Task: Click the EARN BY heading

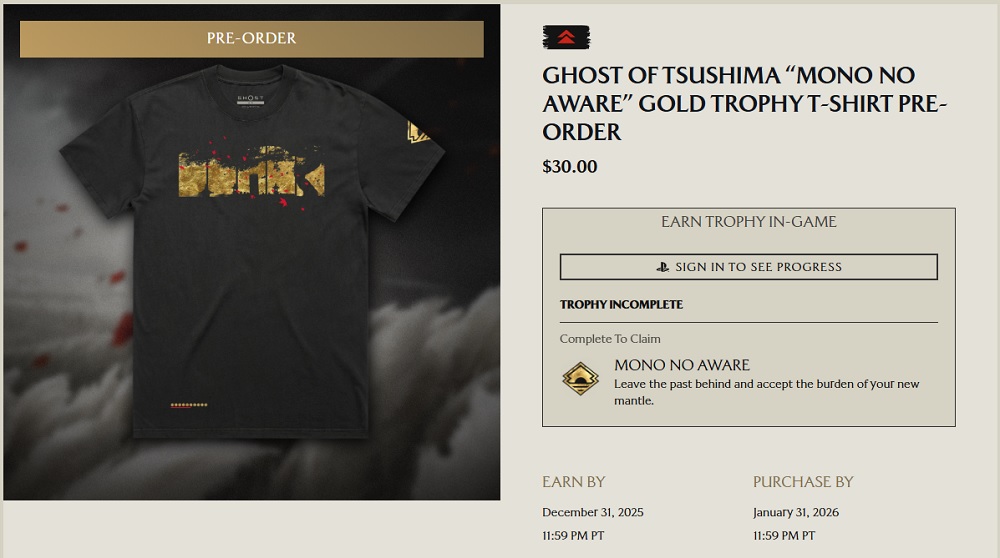Action: pos(573,482)
